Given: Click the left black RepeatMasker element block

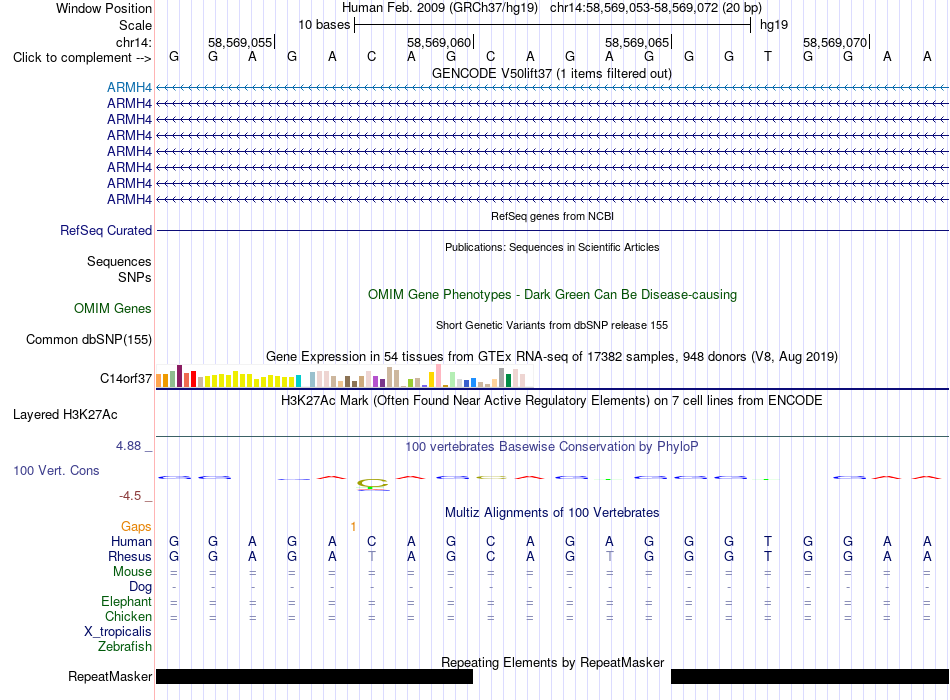Looking at the screenshot, I should click(314, 676).
